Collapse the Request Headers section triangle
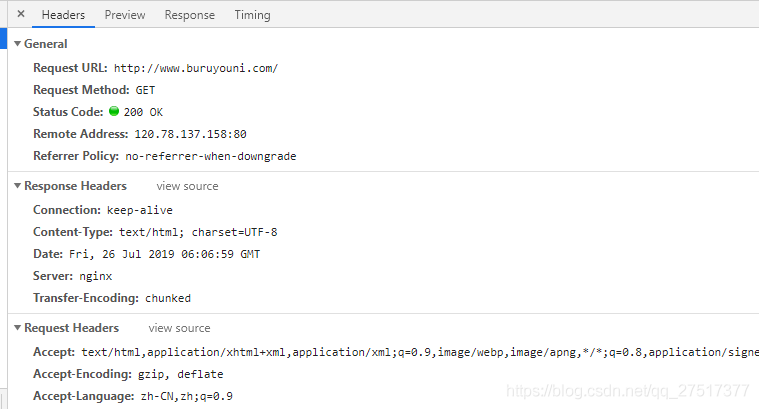Viewport: 759px width, 409px height. [17, 328]
